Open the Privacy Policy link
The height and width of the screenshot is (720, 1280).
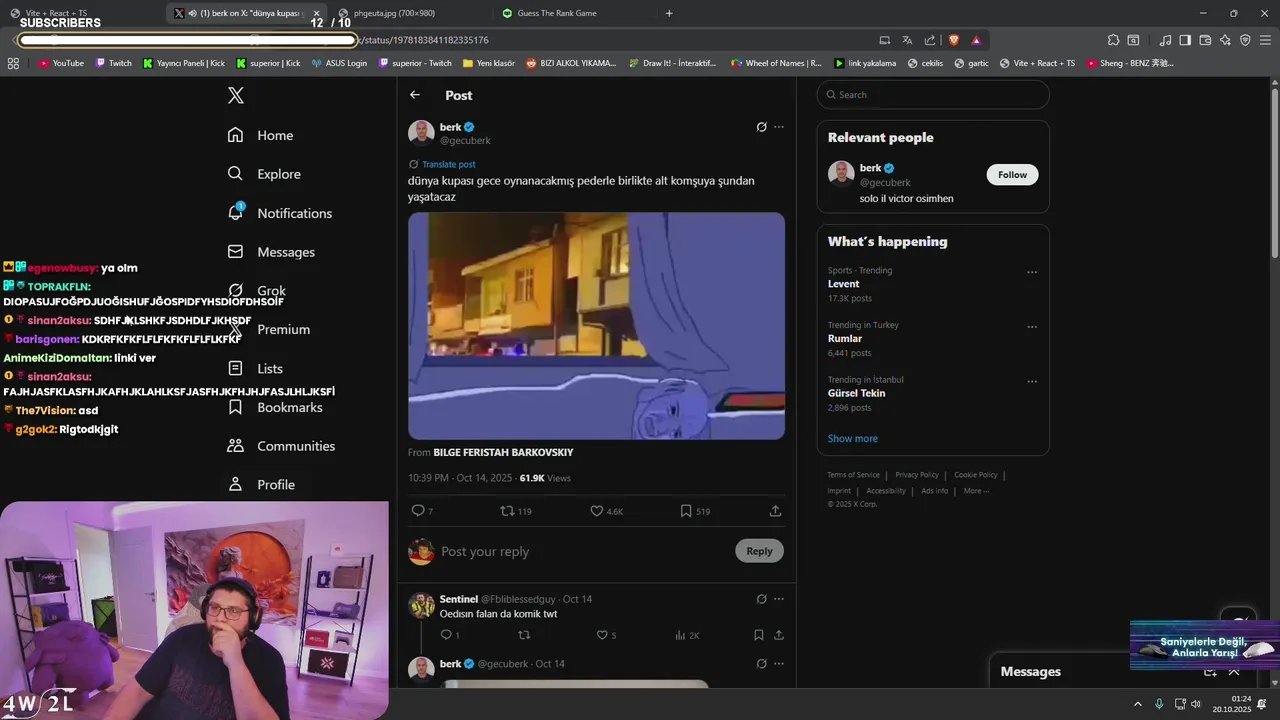(x=917, y=475)
